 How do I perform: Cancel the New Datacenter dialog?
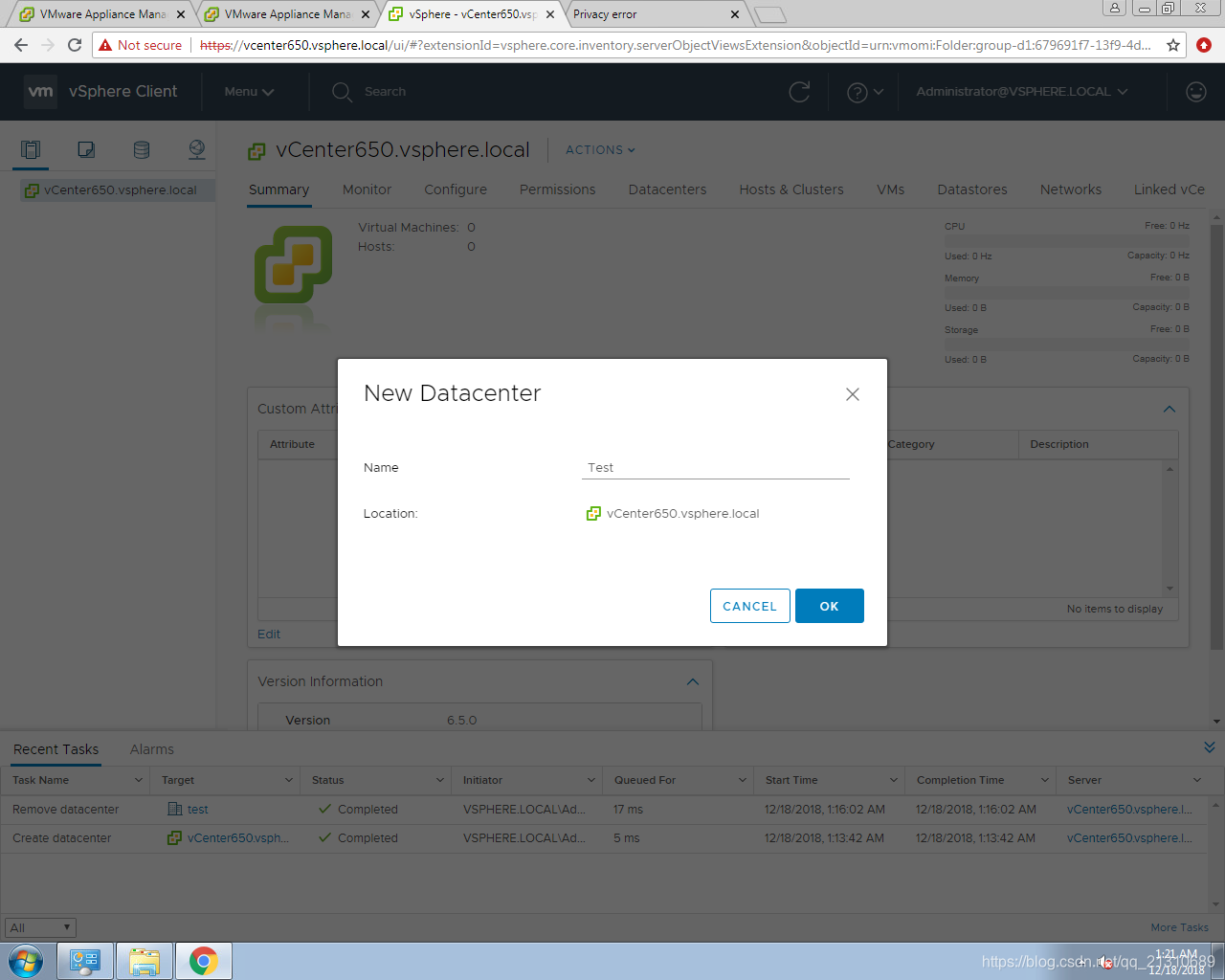click(749, 606)
